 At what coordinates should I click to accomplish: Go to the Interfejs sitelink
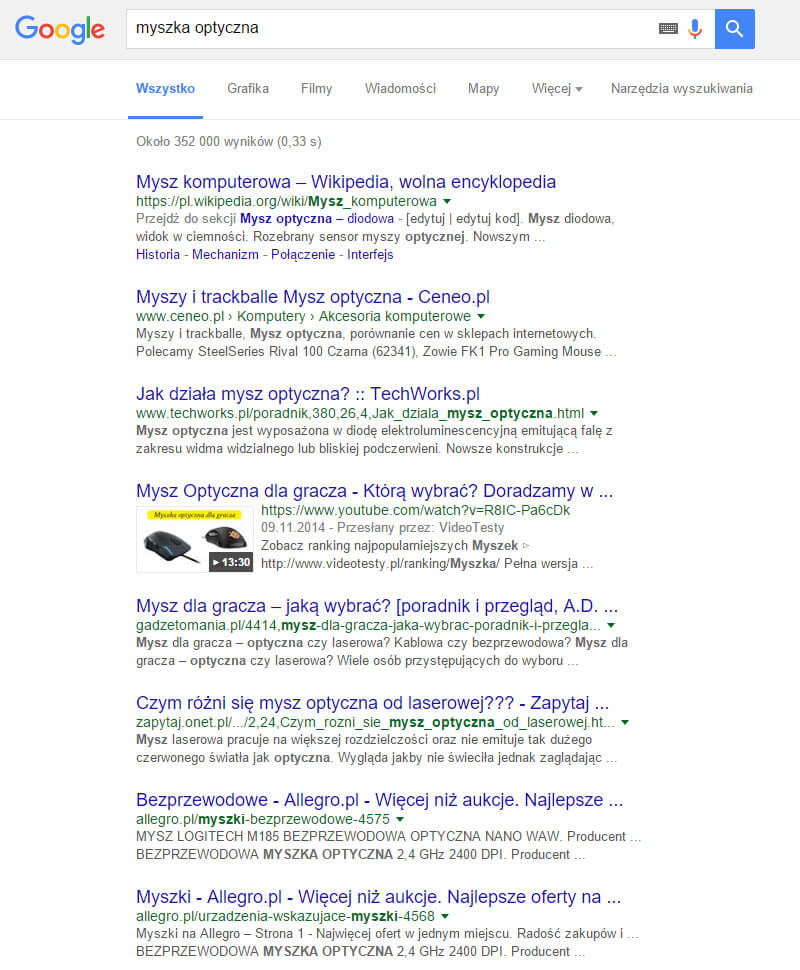pyautogui.click(x=370, y=255)
